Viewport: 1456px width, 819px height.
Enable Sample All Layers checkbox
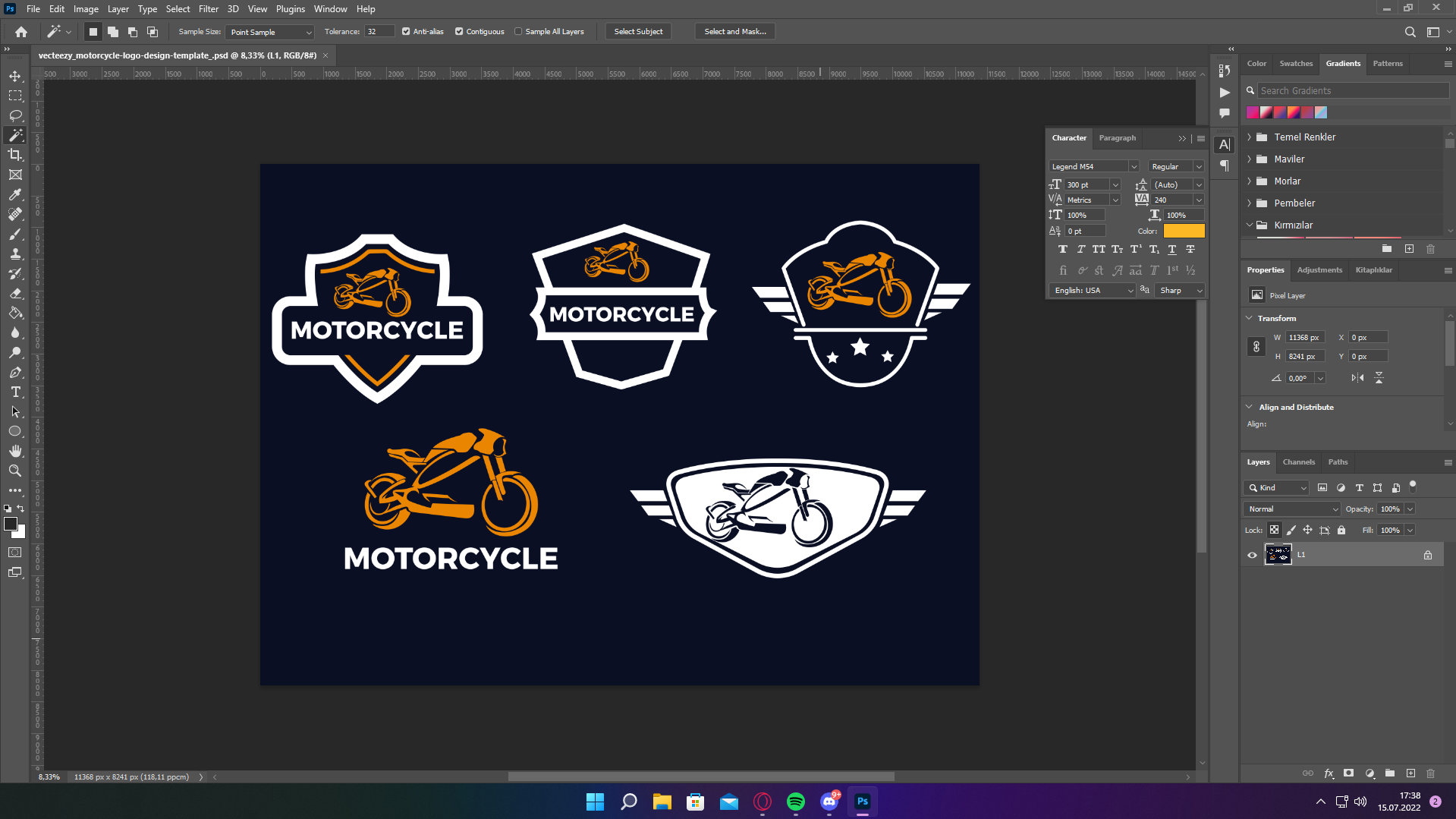518,32
